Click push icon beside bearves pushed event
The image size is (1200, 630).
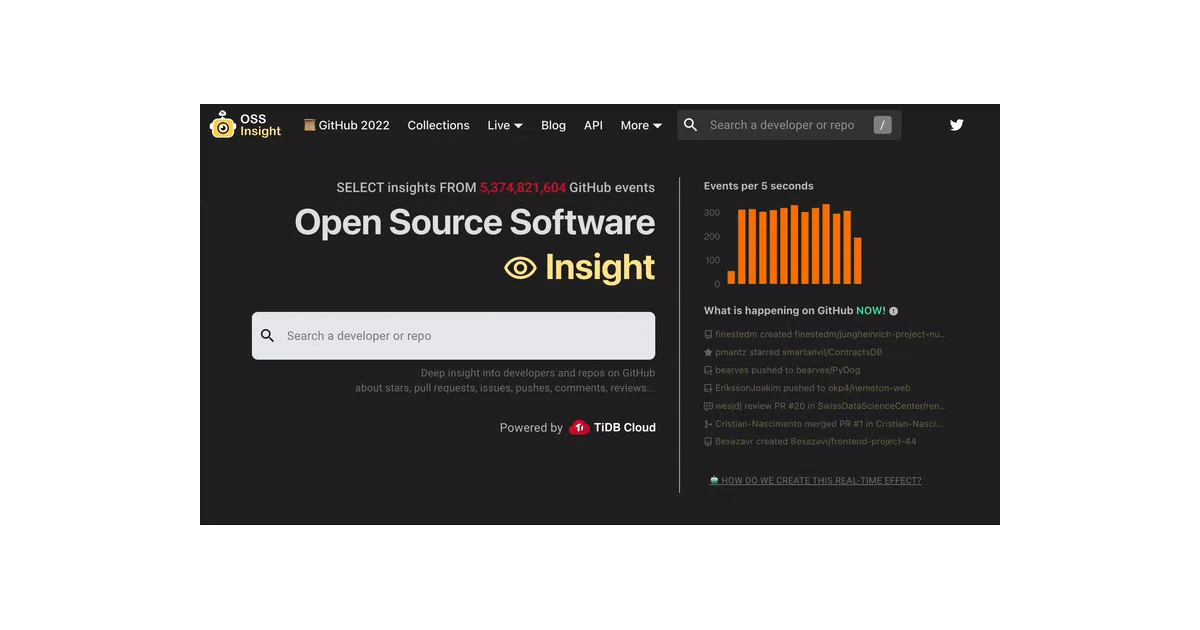pyautogui.click(x=708, y=370)
